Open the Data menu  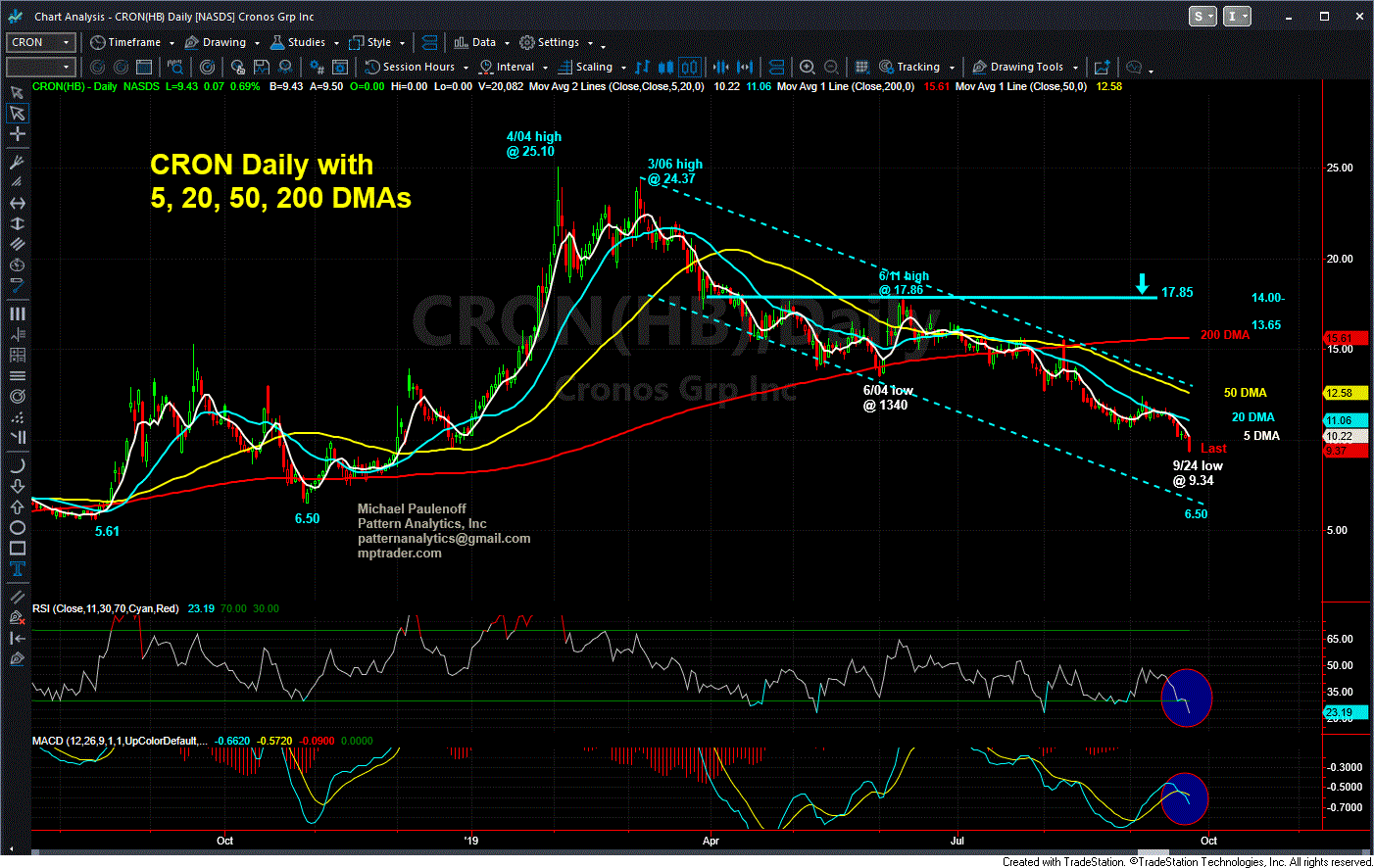(x=482, y=42)
